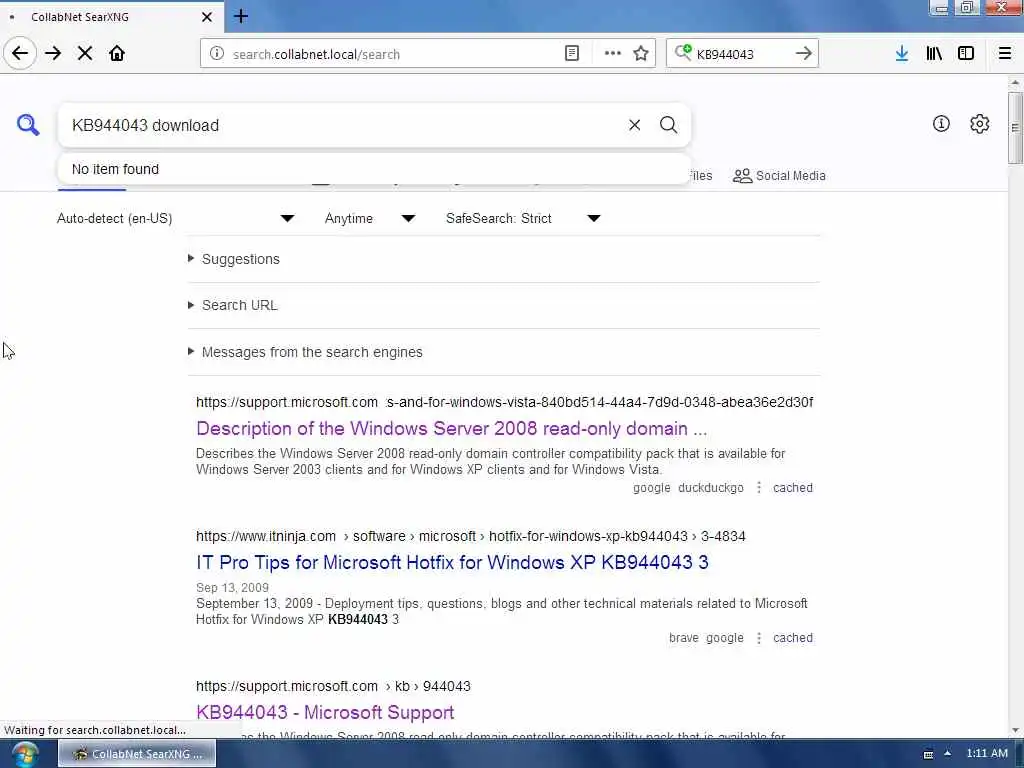Show site information icon in address bar
Viewport: 1024px width, 768px height.
coord(216,54)
